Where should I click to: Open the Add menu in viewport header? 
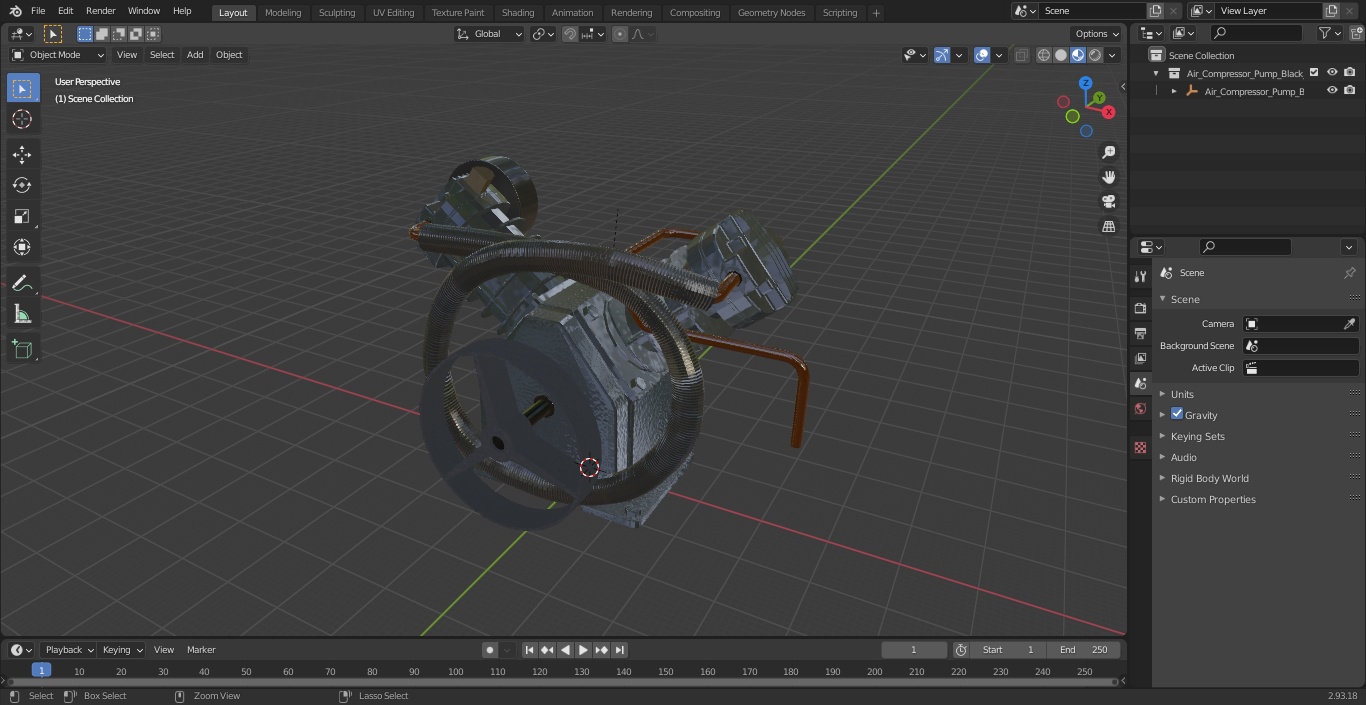point(195,55)
